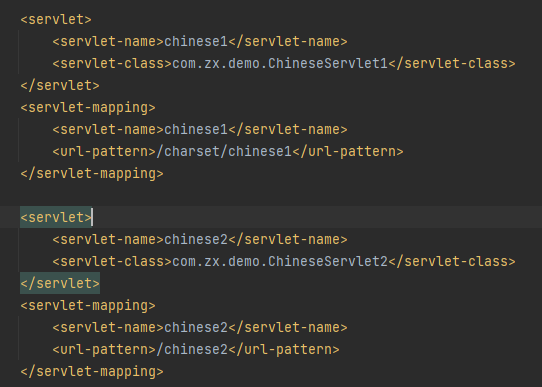Click closing </servlet-class> tag after ChineseServlet1
Image resolution: width=542 pixels, height=387 pixels.
coord(452,64)
